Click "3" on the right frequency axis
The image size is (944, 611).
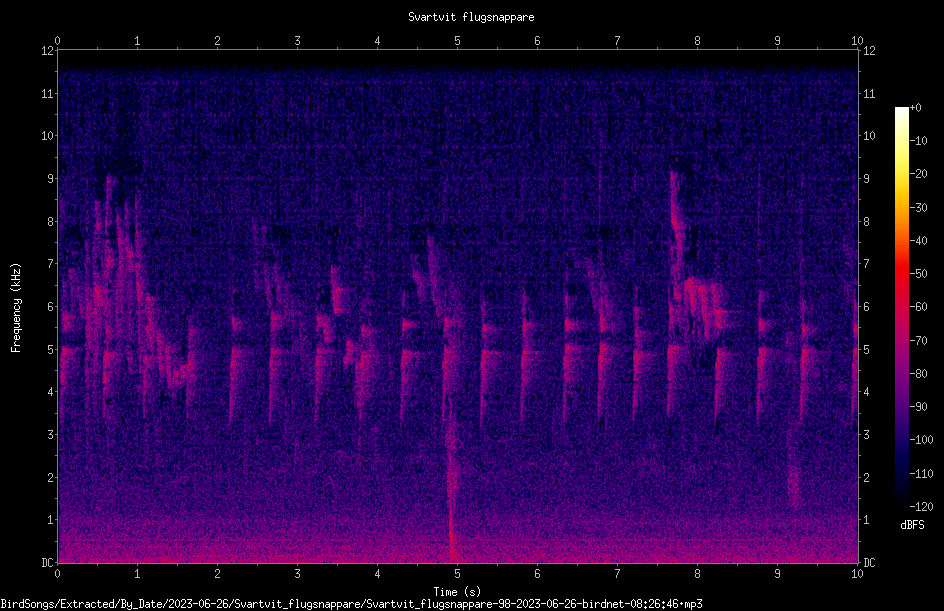[x=867, y=435]
